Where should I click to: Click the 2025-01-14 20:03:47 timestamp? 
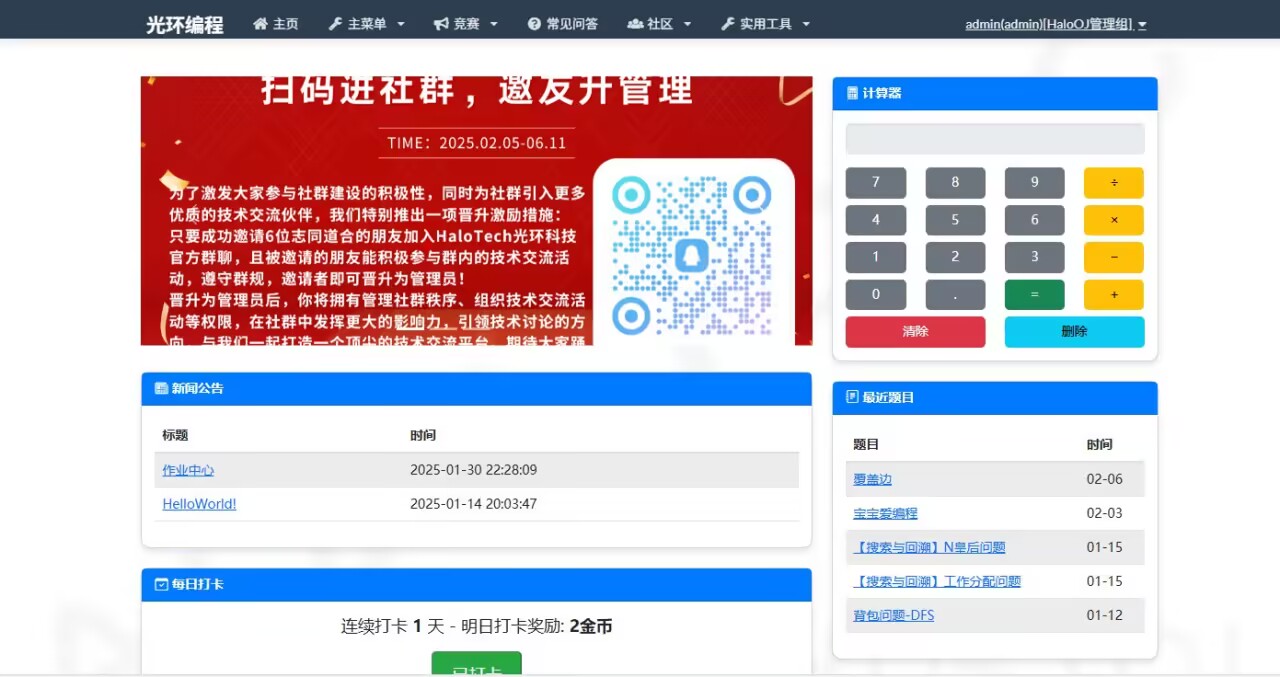point(473,504)
